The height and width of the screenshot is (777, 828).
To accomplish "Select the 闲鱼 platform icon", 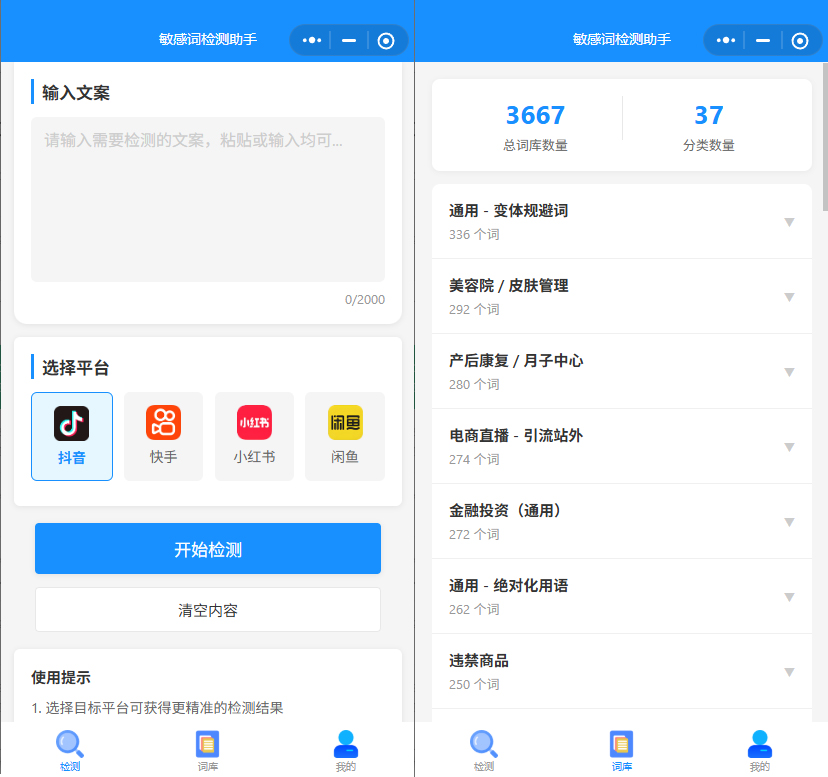I will 345,436.
